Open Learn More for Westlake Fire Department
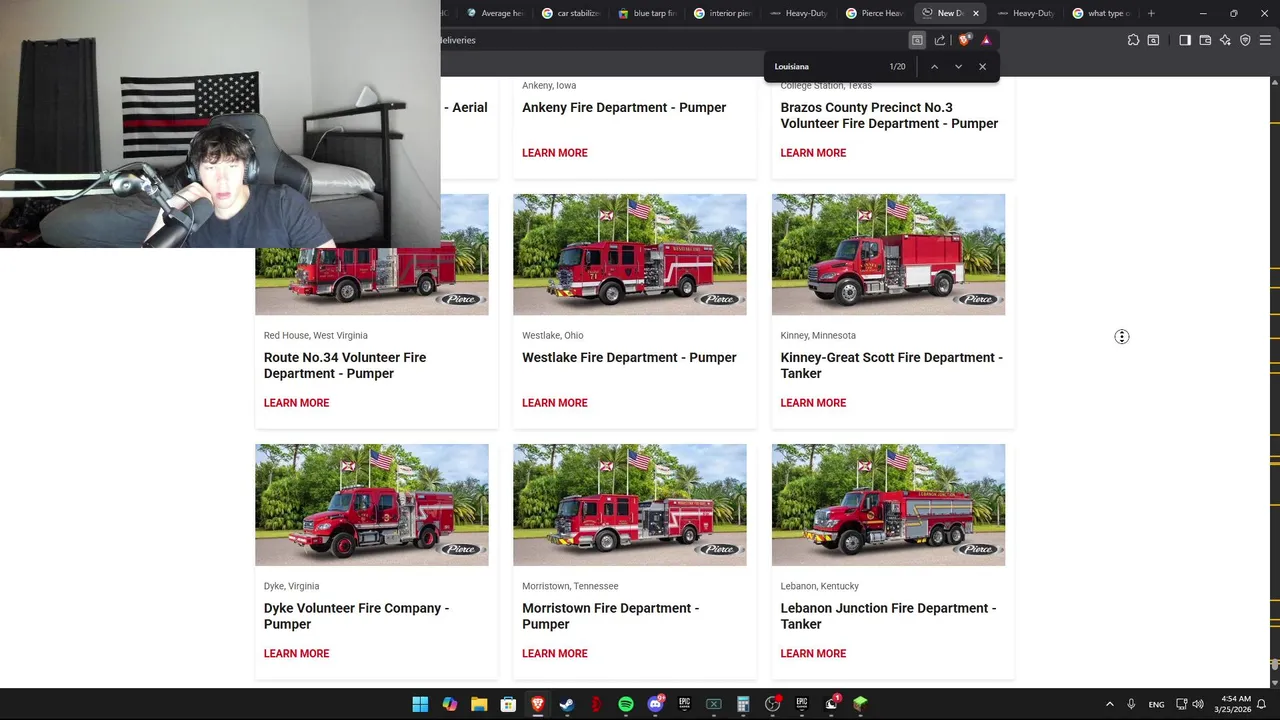This screenshot has width=1280, height=720. pyautogui.click(x=555, y=403)
